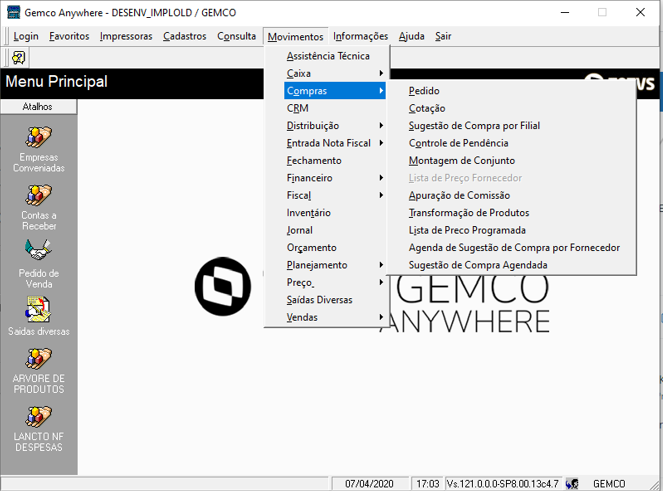The height and width of the screenshot is (491, 663).
Task: Select Inventário menu entry
Action: [335, 213]
